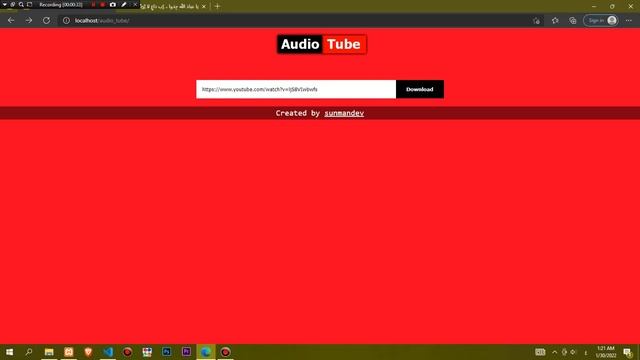Screen dimensions: 640x360
Task: Select the recorder pen annotation tool
Action: 124,4
